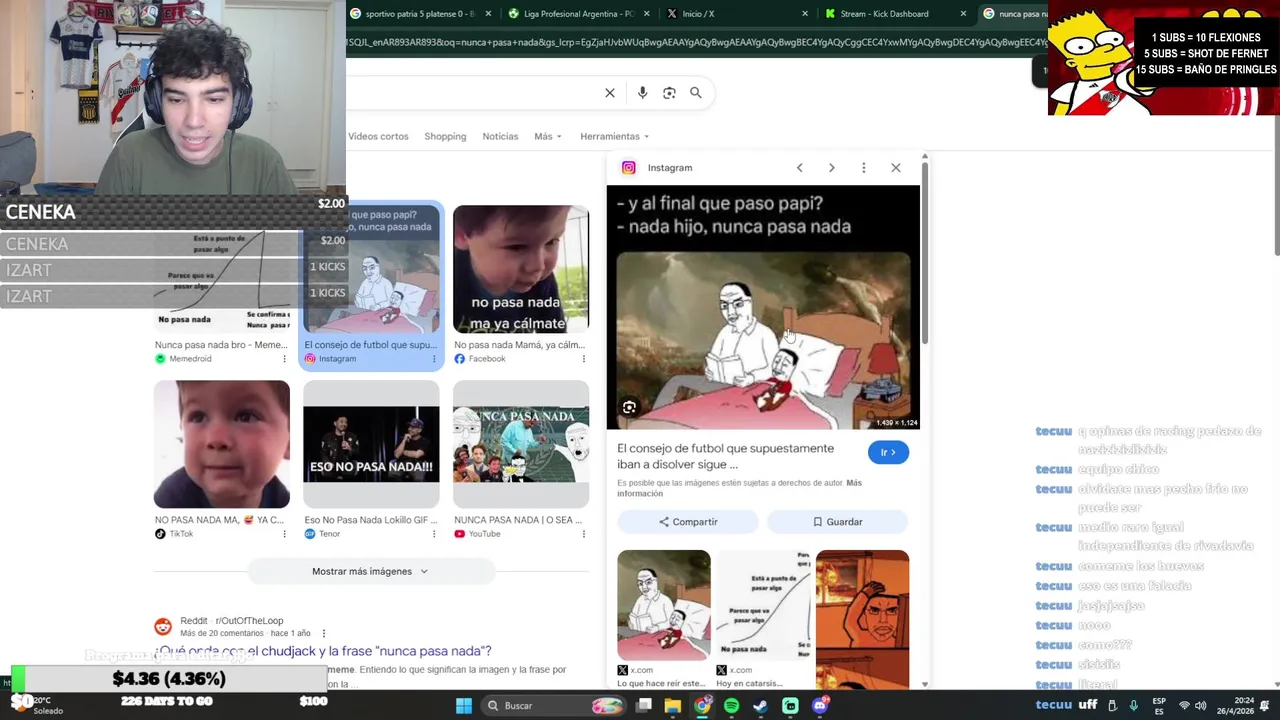Open 'ESO NO PASA NADA!!!' Tenor thumbnail
1280x720 pixels.
click(371, 444)
